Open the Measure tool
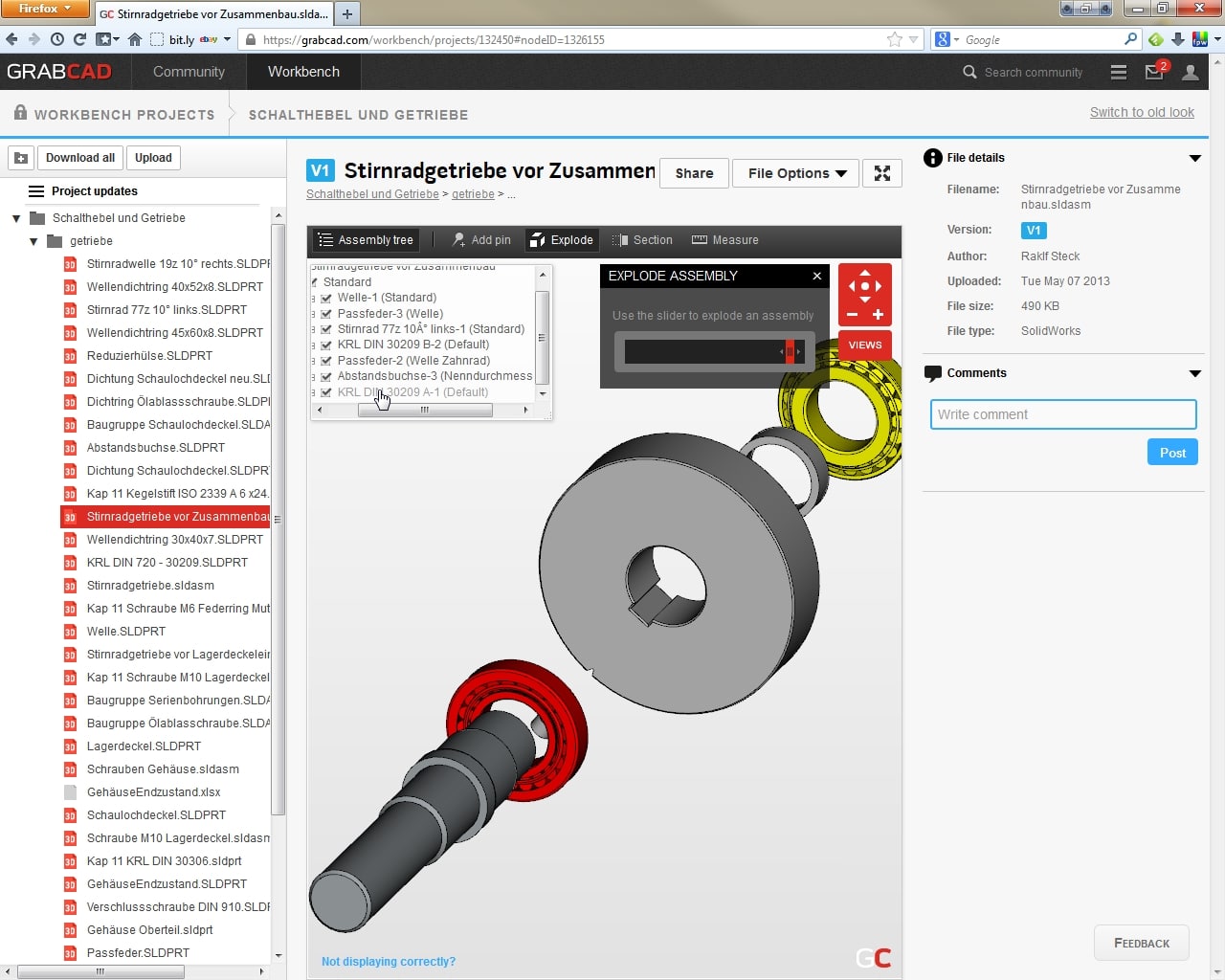This screenshot has width=1225, height=980. coord(724,239)
